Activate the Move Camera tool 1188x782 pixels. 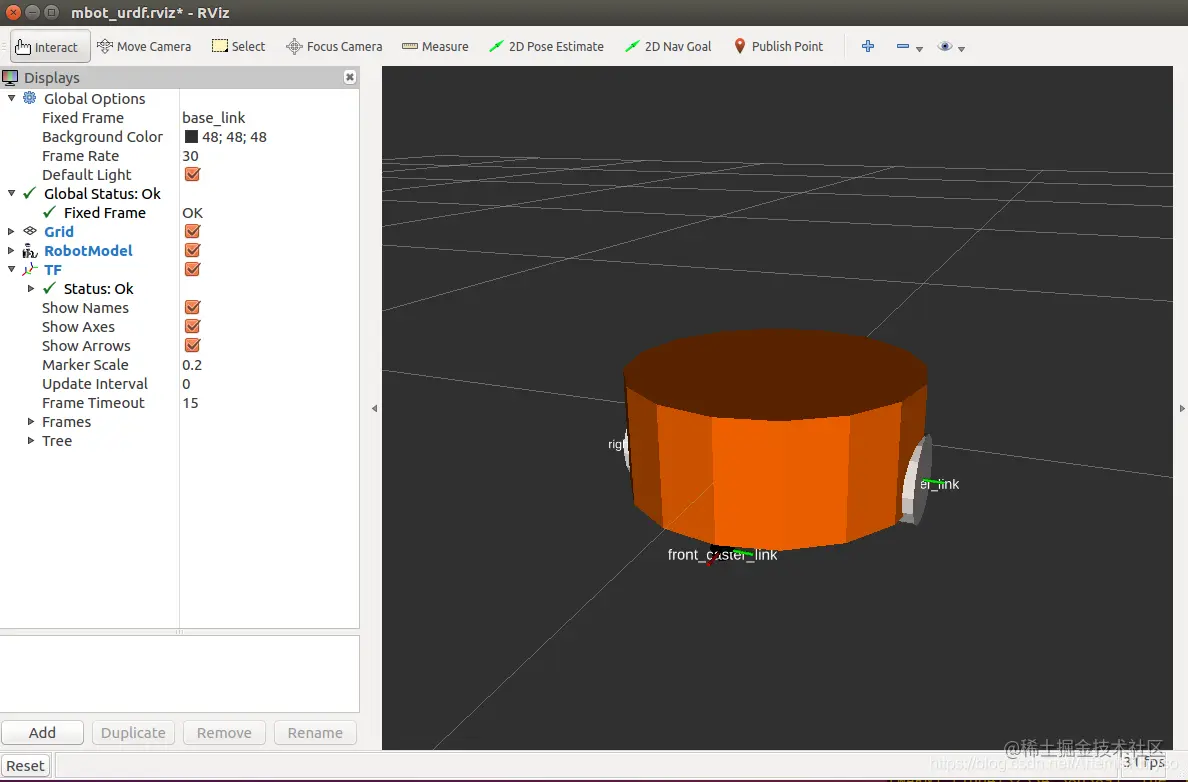[x=144, y=46]
